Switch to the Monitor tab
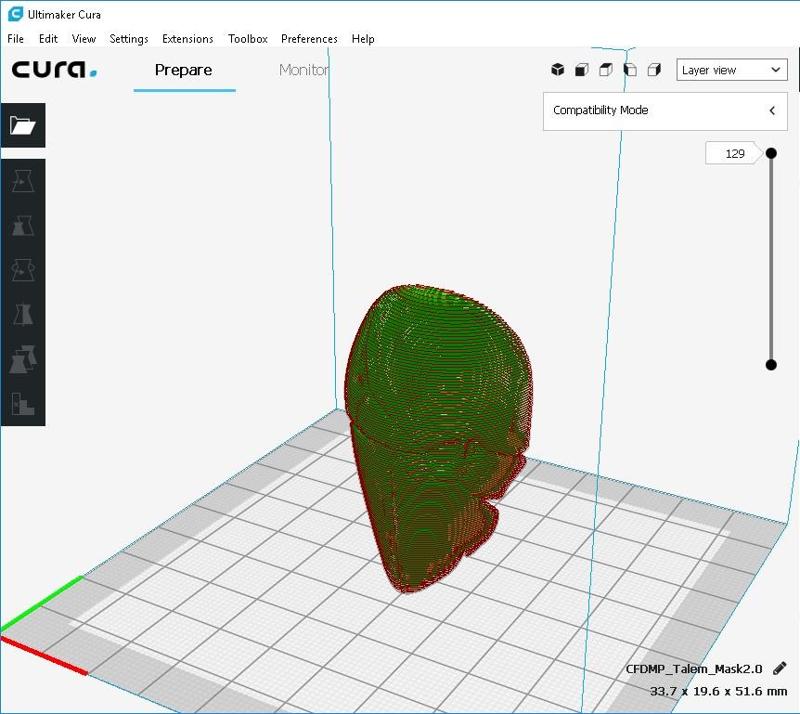This screenshot has width=800, height=714. pos(303,70)
